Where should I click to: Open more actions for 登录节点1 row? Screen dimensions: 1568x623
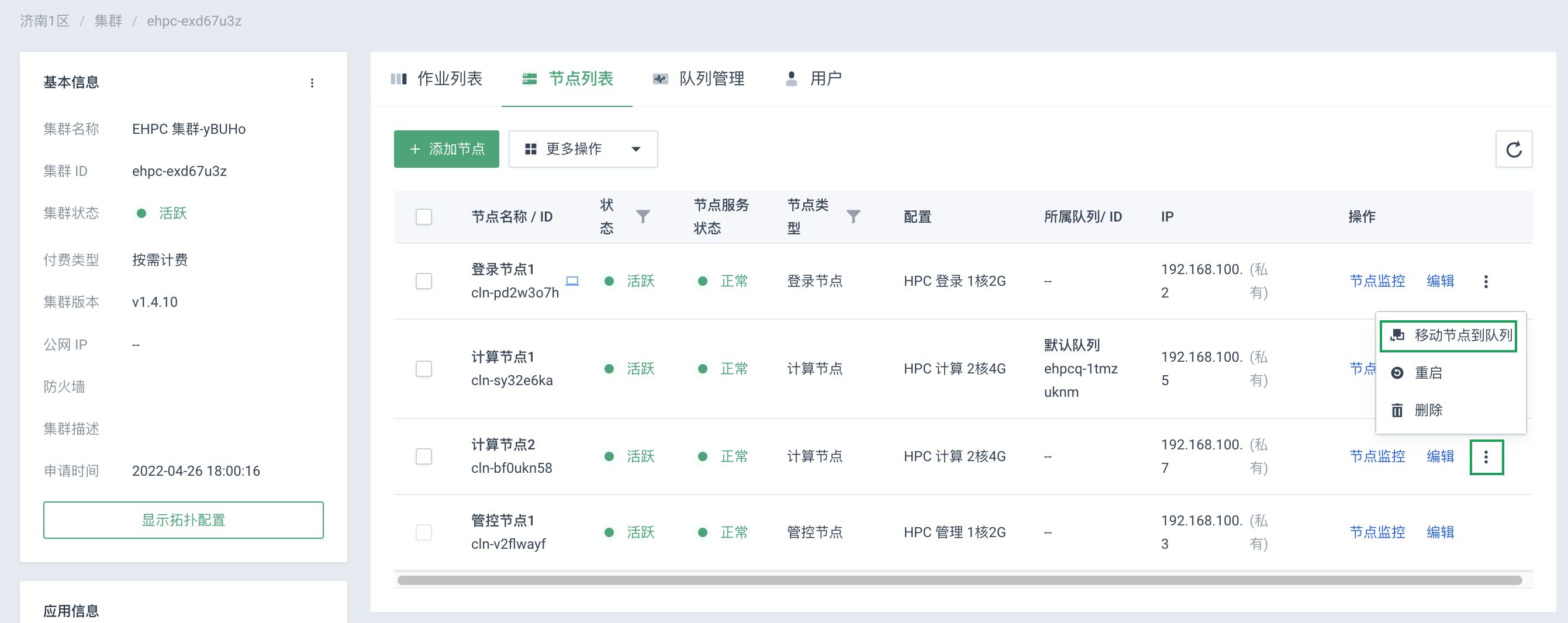[1486, 281]
